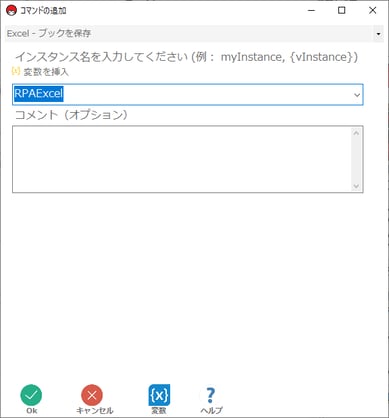Click the RPAExcel instance name field
The image size is (389, 418).
click(x=187, y=95)
